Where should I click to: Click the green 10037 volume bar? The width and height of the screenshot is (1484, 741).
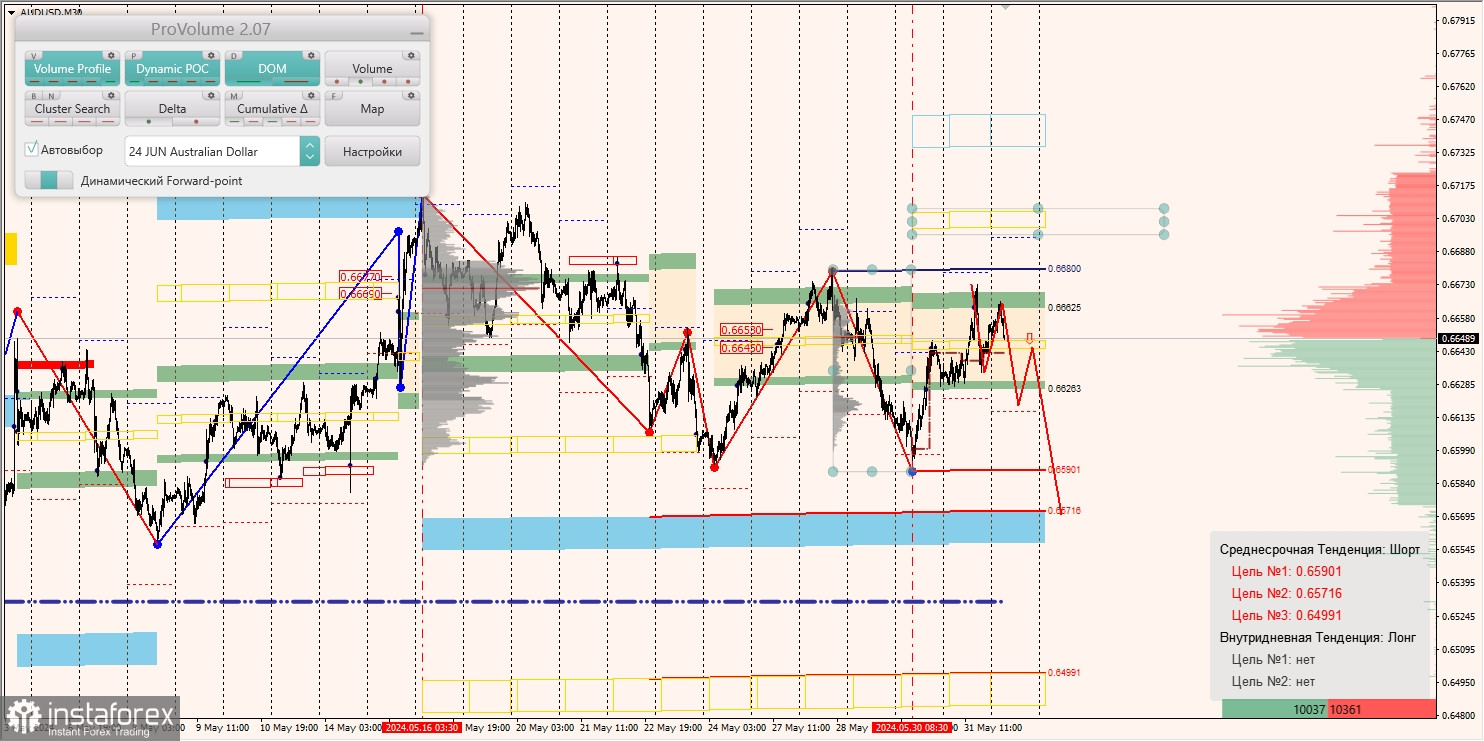1275,709
